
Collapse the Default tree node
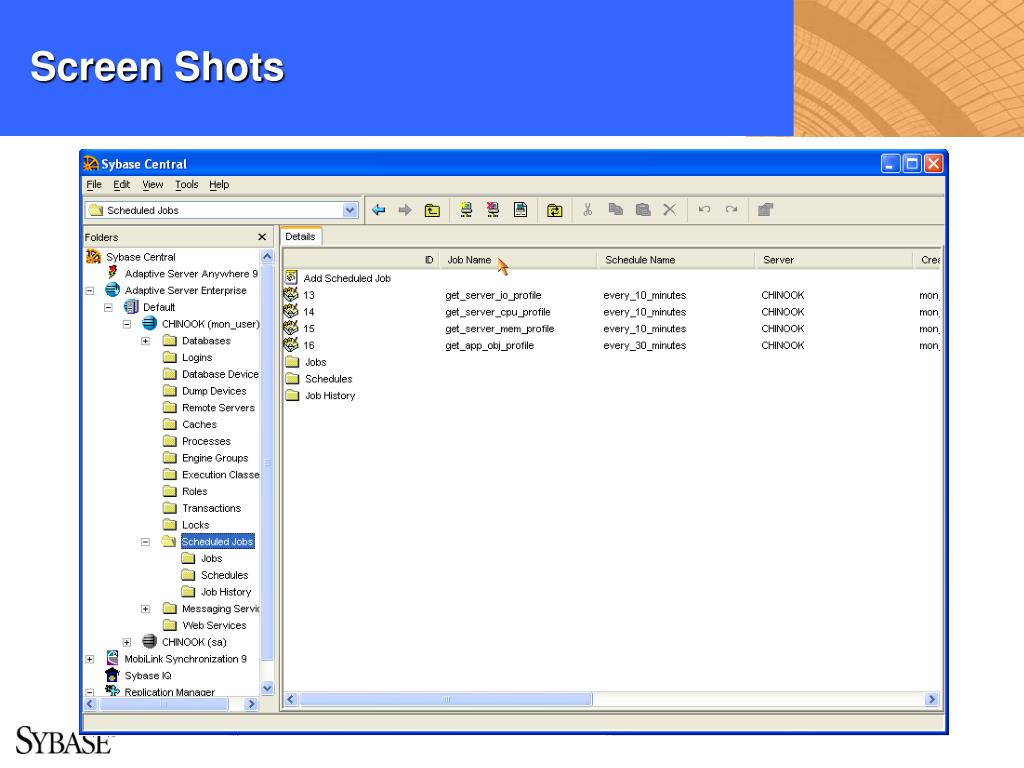(x=108, y=308)
